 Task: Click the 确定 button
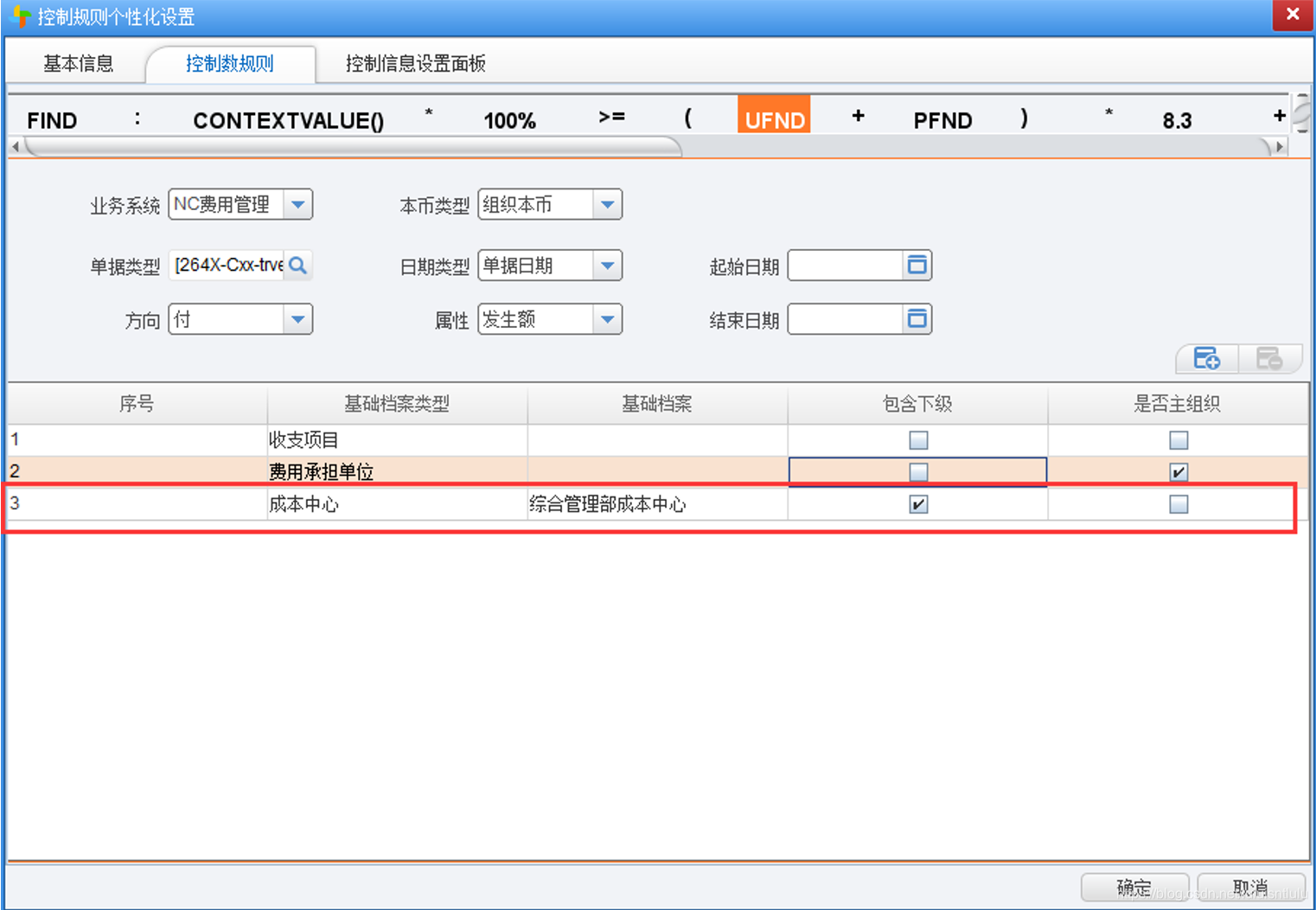pyautogui.click(x=1134, y=888)
